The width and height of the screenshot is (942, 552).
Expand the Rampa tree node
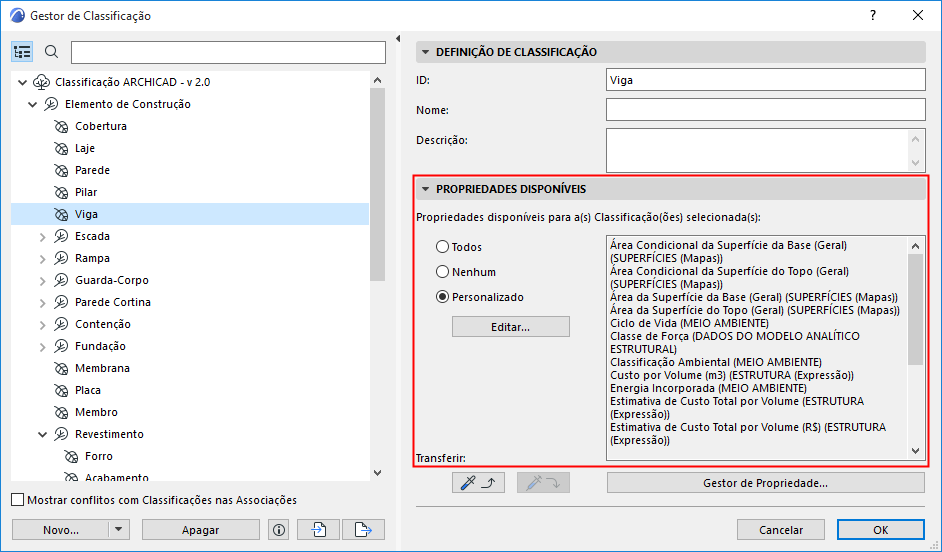(43, 259)
